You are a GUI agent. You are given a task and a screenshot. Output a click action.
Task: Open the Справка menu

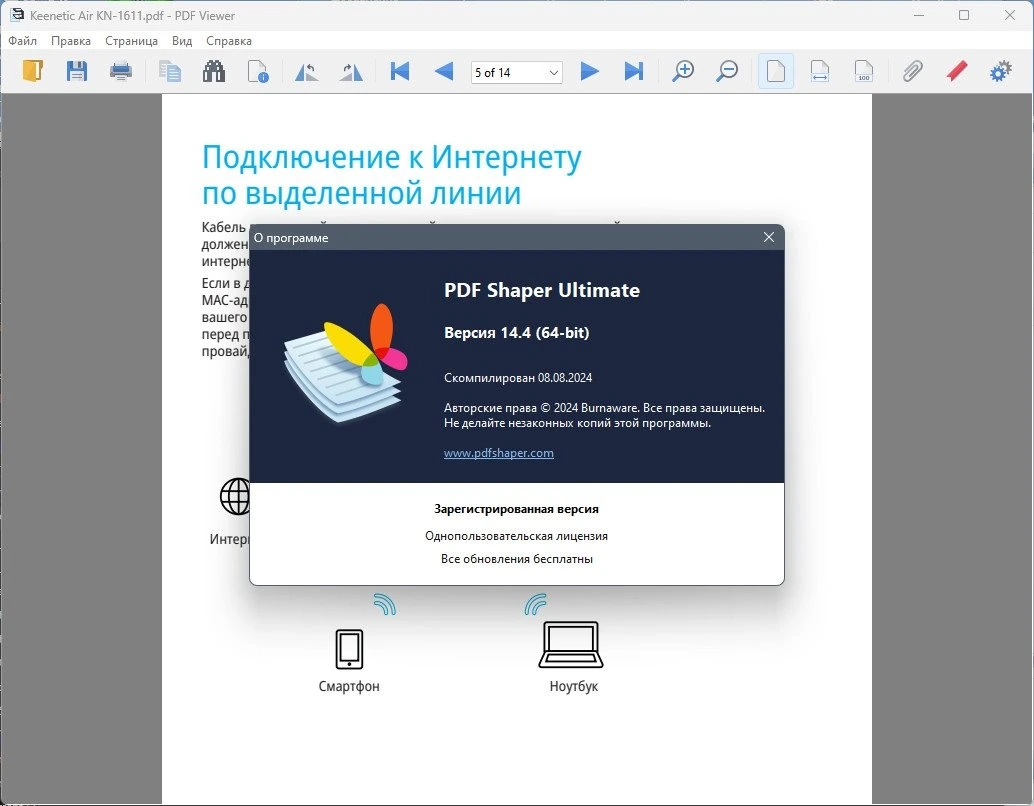pyautogui.click(x=229, y=41)
